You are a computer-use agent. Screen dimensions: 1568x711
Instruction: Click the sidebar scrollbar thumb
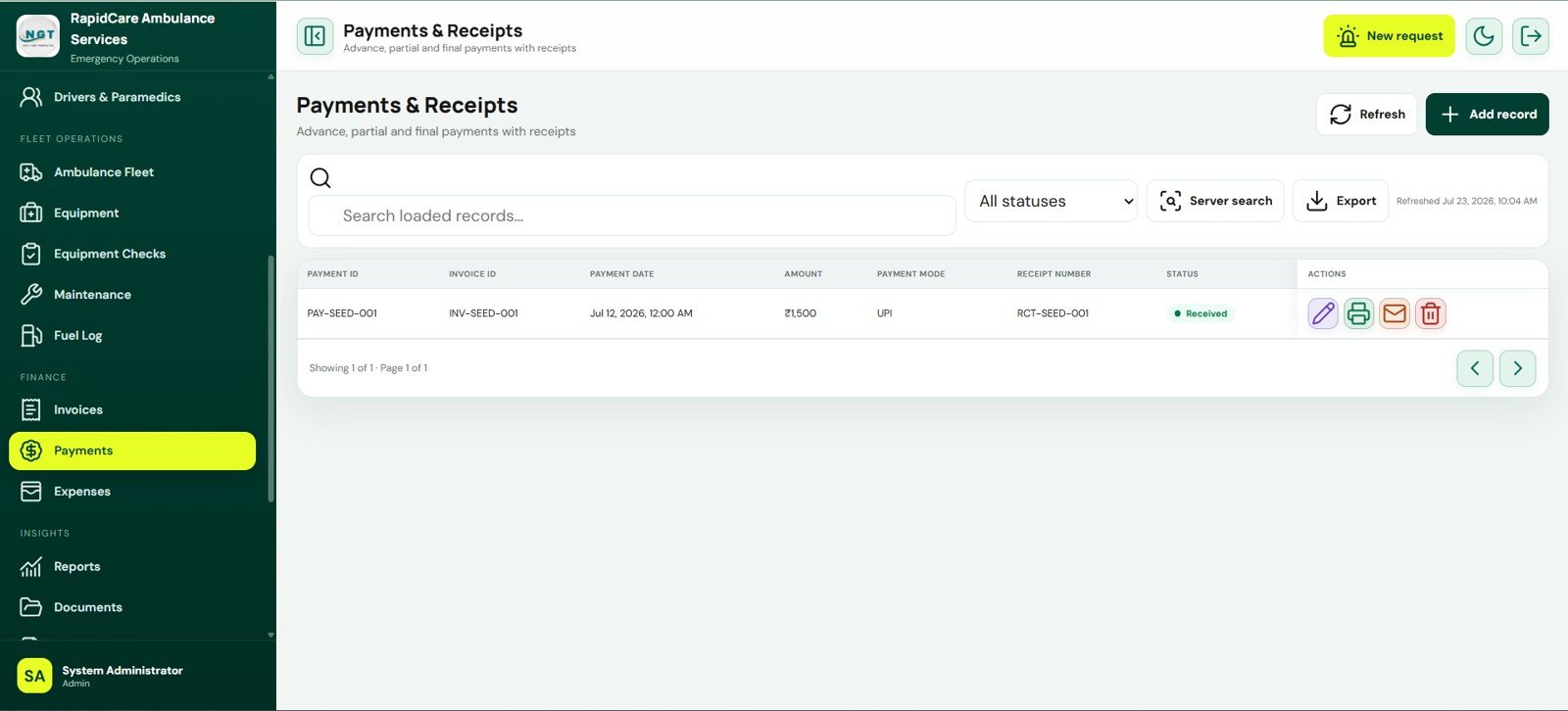[x=271, y=379]
